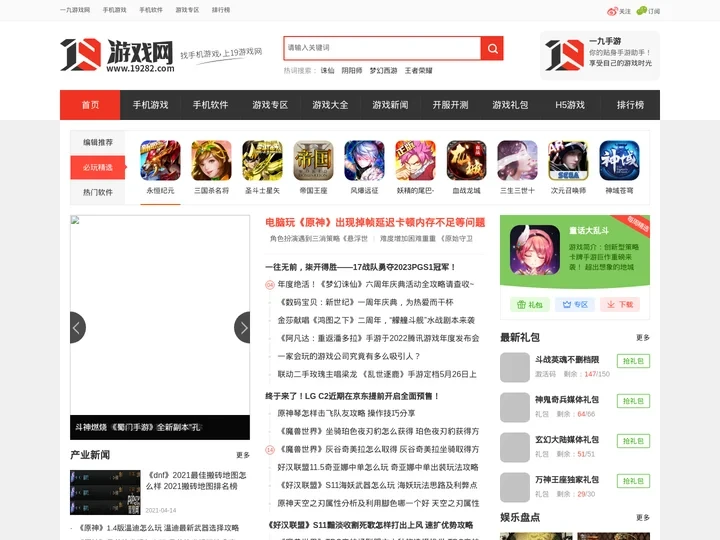Open the 开服开测 nav item

450,105
